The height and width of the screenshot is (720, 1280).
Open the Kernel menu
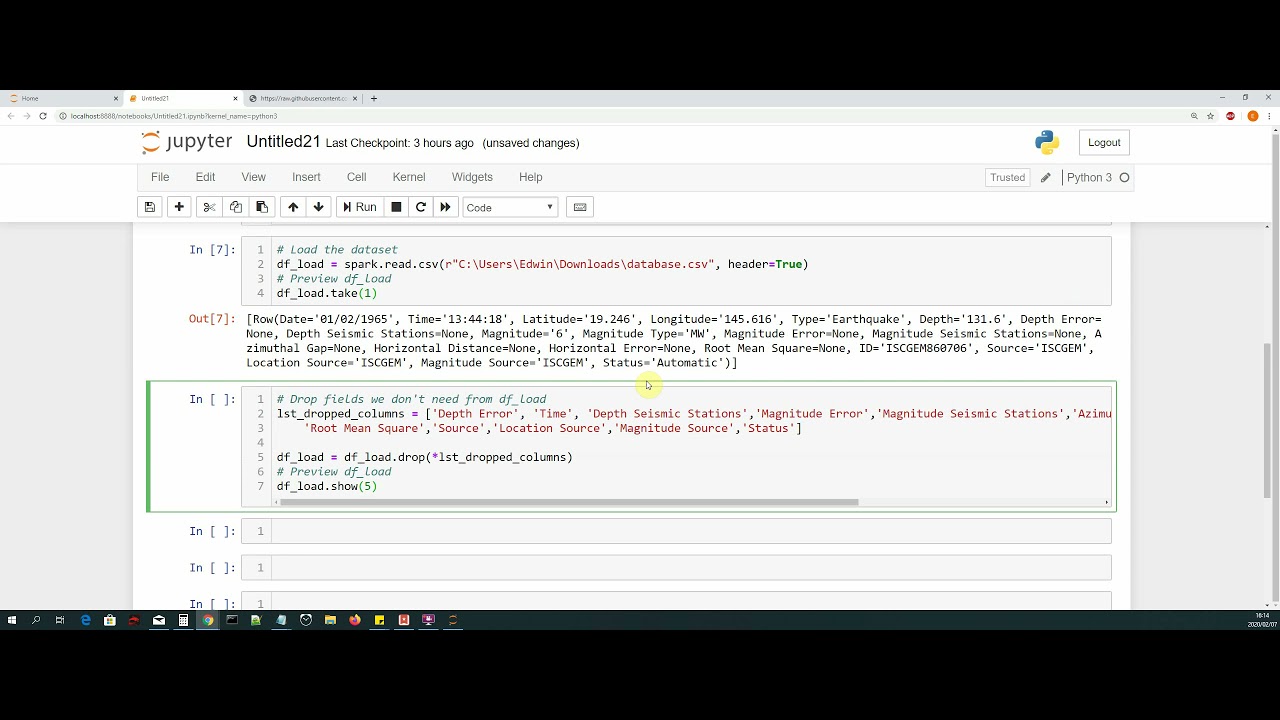(x=409, y=177)
